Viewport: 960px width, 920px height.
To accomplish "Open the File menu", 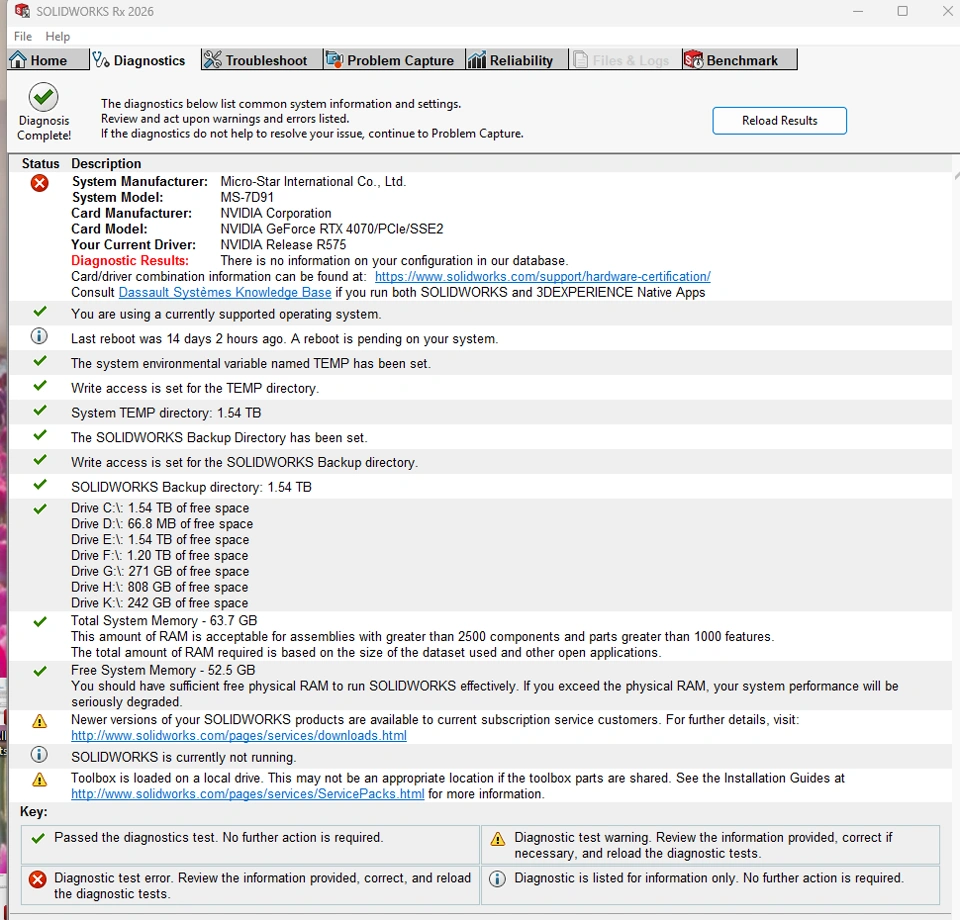I will pyautogui.click(x=23, y=36).
